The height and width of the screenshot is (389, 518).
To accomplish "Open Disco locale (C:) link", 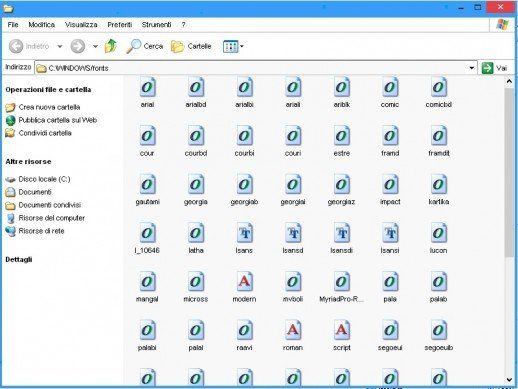I will point(38,179).
